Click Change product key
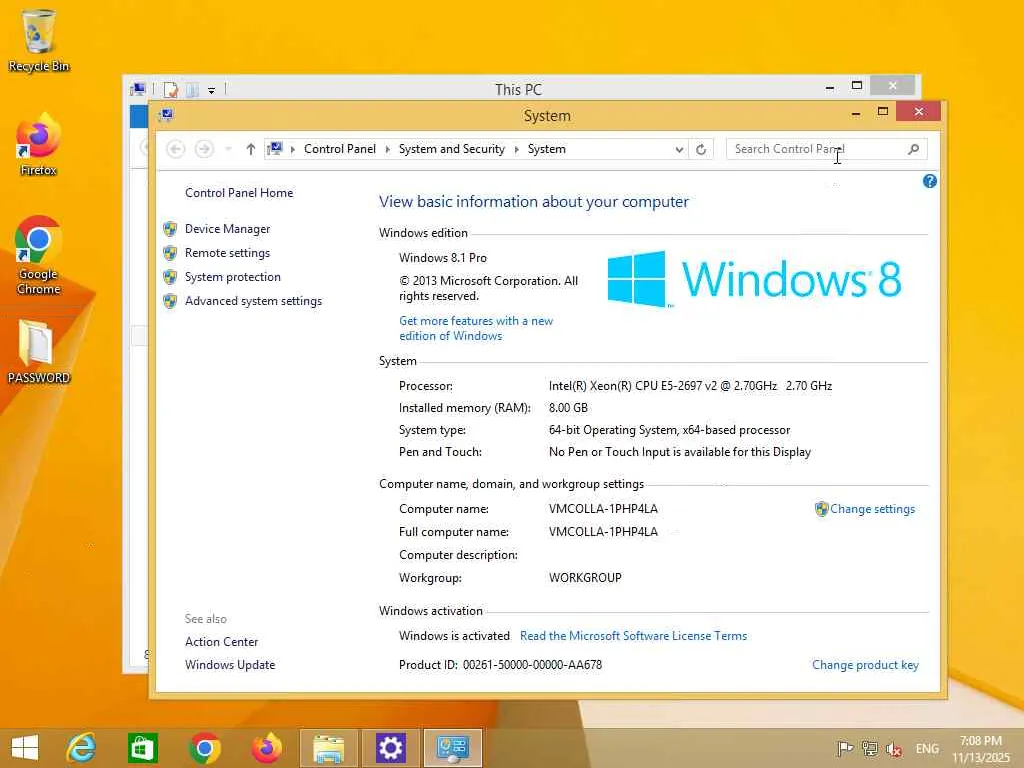The image size is (1024, 768). pos(865,665)
